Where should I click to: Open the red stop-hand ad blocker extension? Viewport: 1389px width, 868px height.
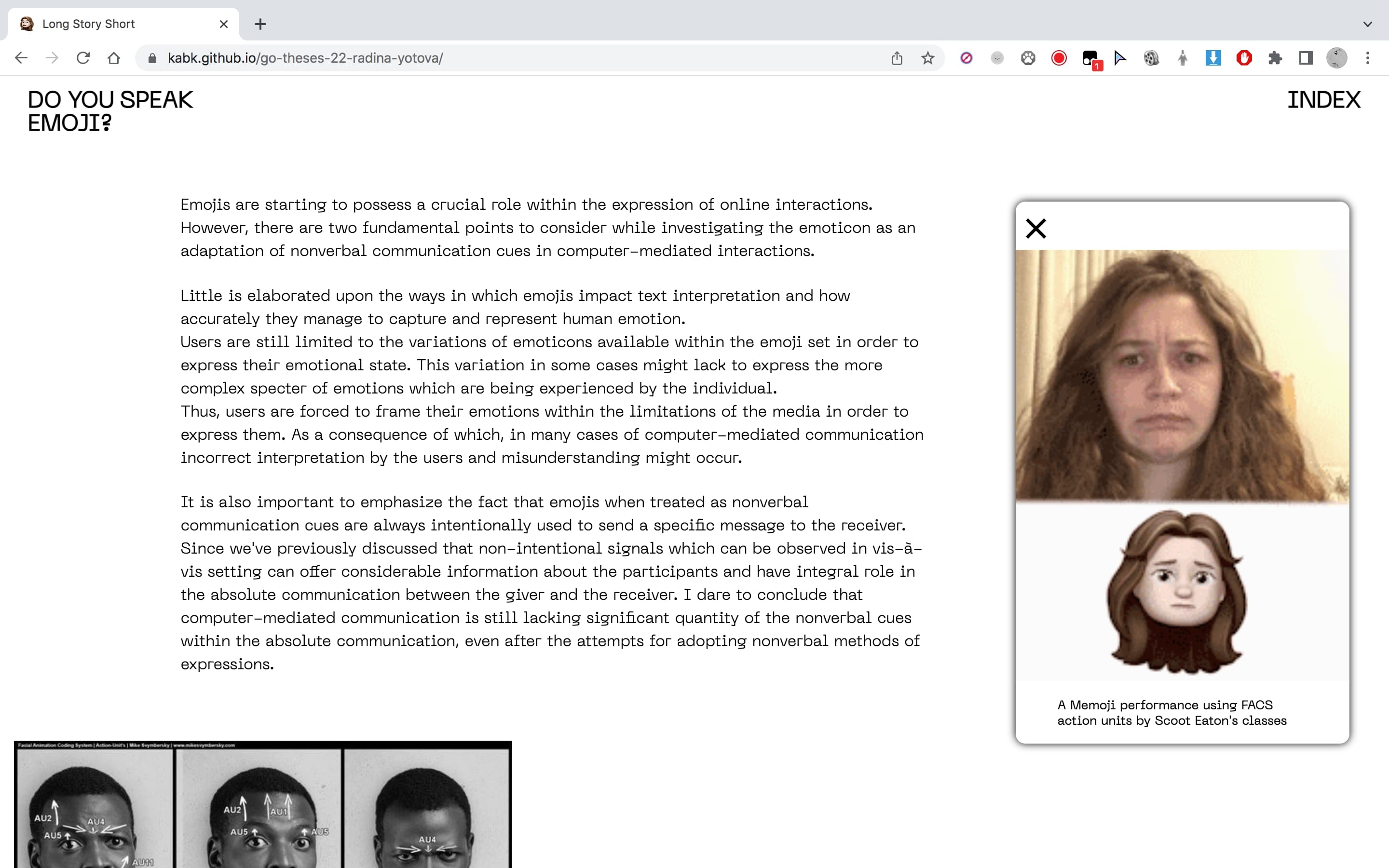point(1244,58)
